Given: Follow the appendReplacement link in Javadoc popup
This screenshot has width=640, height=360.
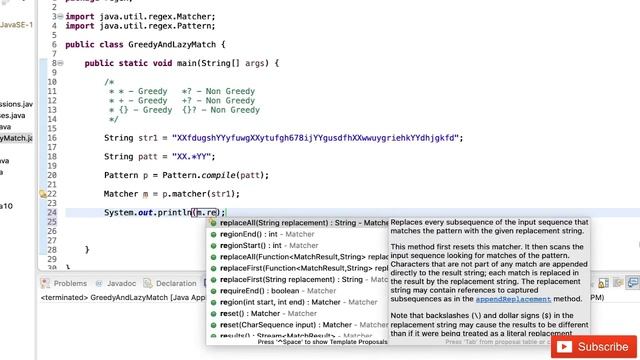Looking at the screenshot, I should point(513,299).
